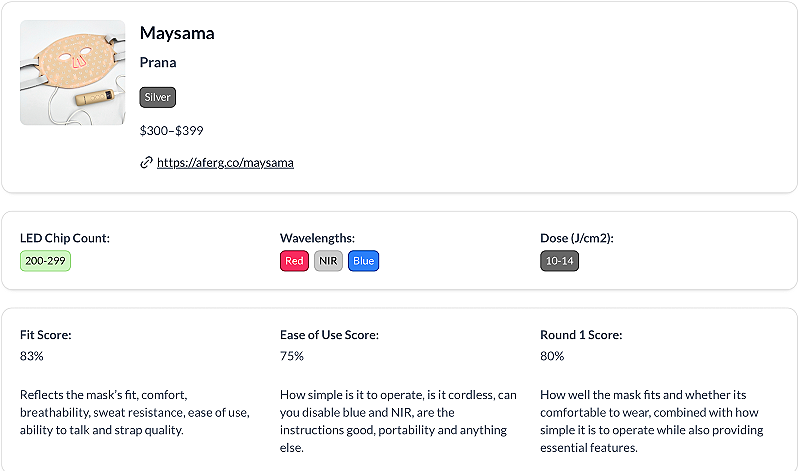Open the aferg.co/maysama link
Screen dimensions: 800x471
pyautogui.click(x=225, y=162)
